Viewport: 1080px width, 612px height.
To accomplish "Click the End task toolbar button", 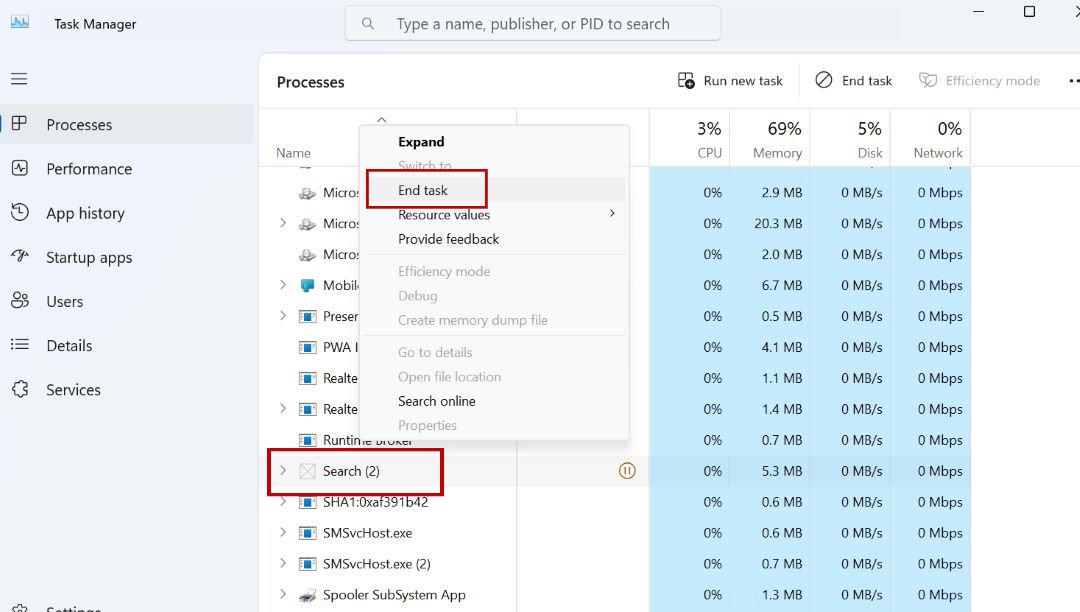I will click(853, 80).
